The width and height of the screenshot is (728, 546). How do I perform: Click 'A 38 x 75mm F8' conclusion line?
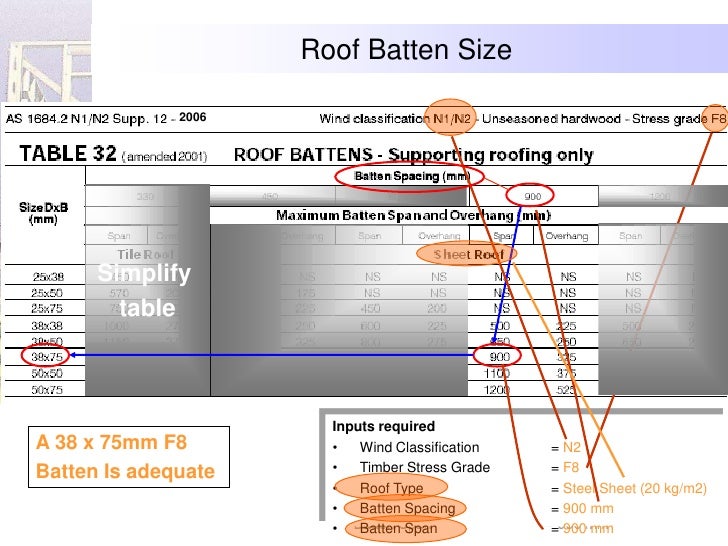tap(111, 442)
